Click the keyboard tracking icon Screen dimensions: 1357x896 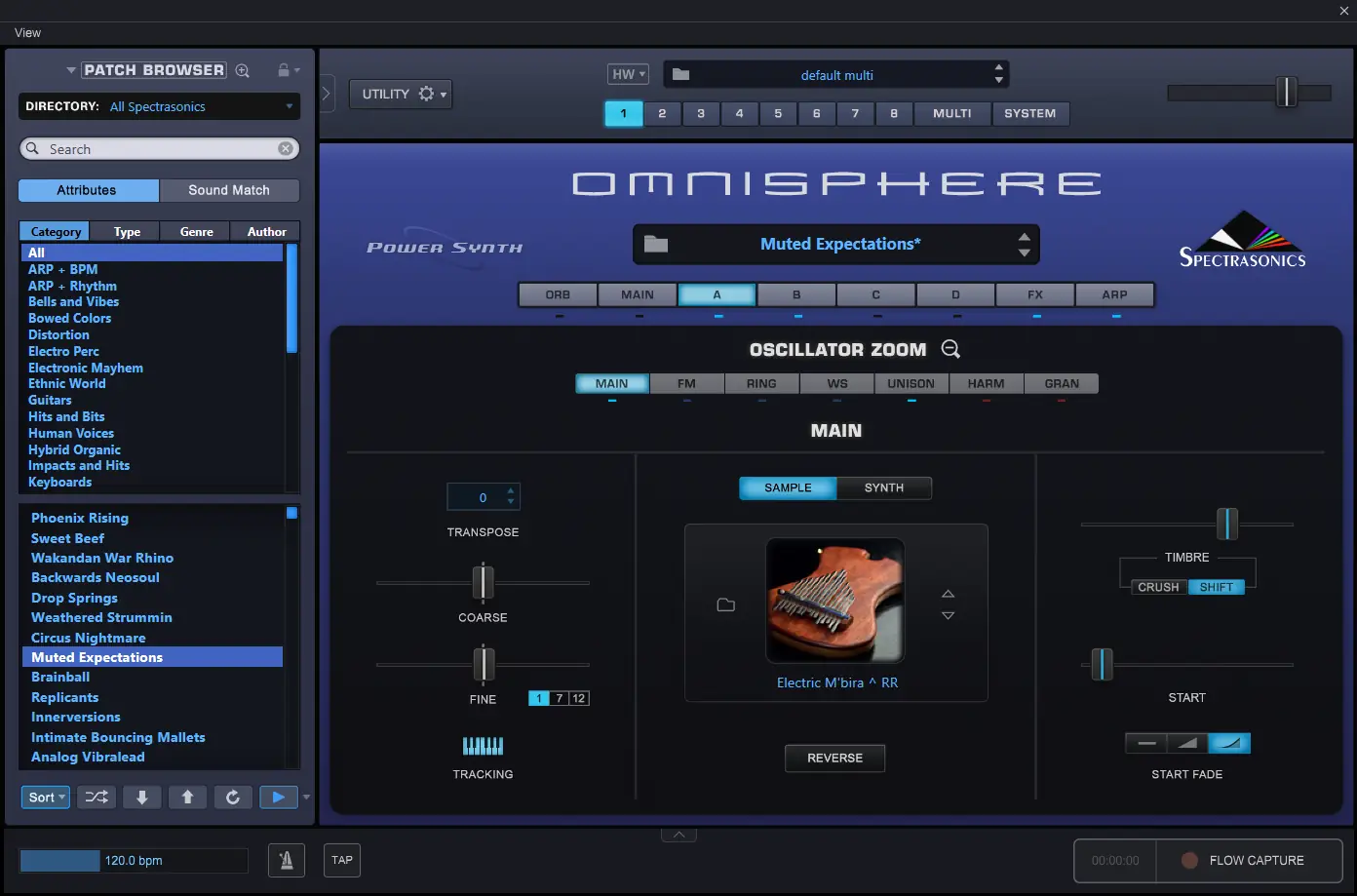click(483, 746)
